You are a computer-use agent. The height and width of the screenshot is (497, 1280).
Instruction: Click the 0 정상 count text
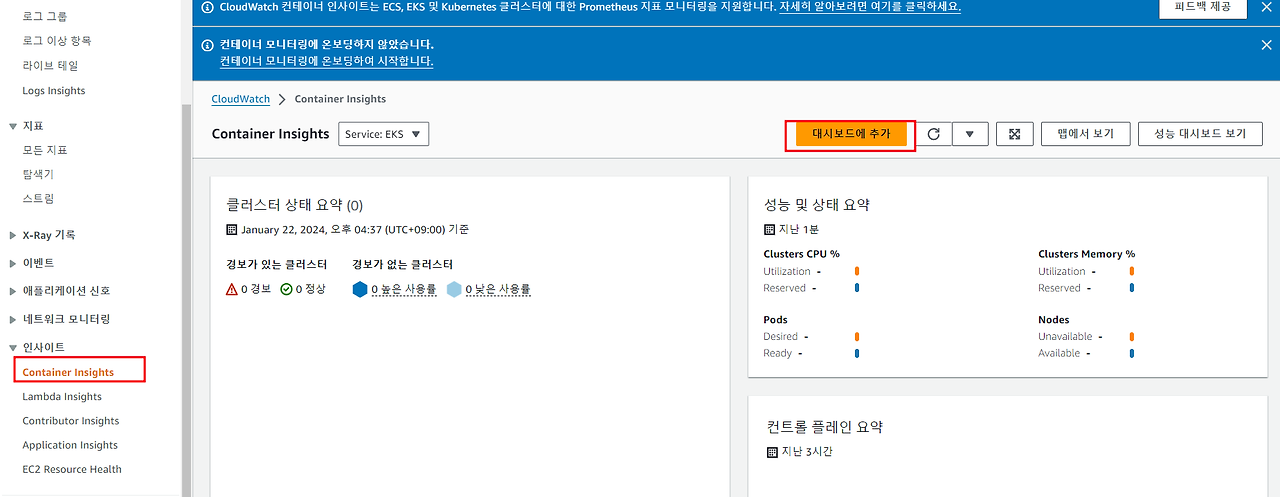pos(310,289)
